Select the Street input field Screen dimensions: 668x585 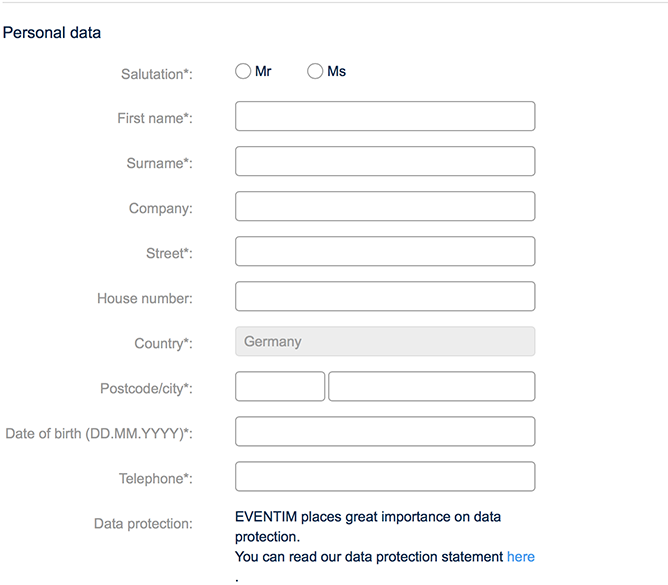click(x=385, y=251)
